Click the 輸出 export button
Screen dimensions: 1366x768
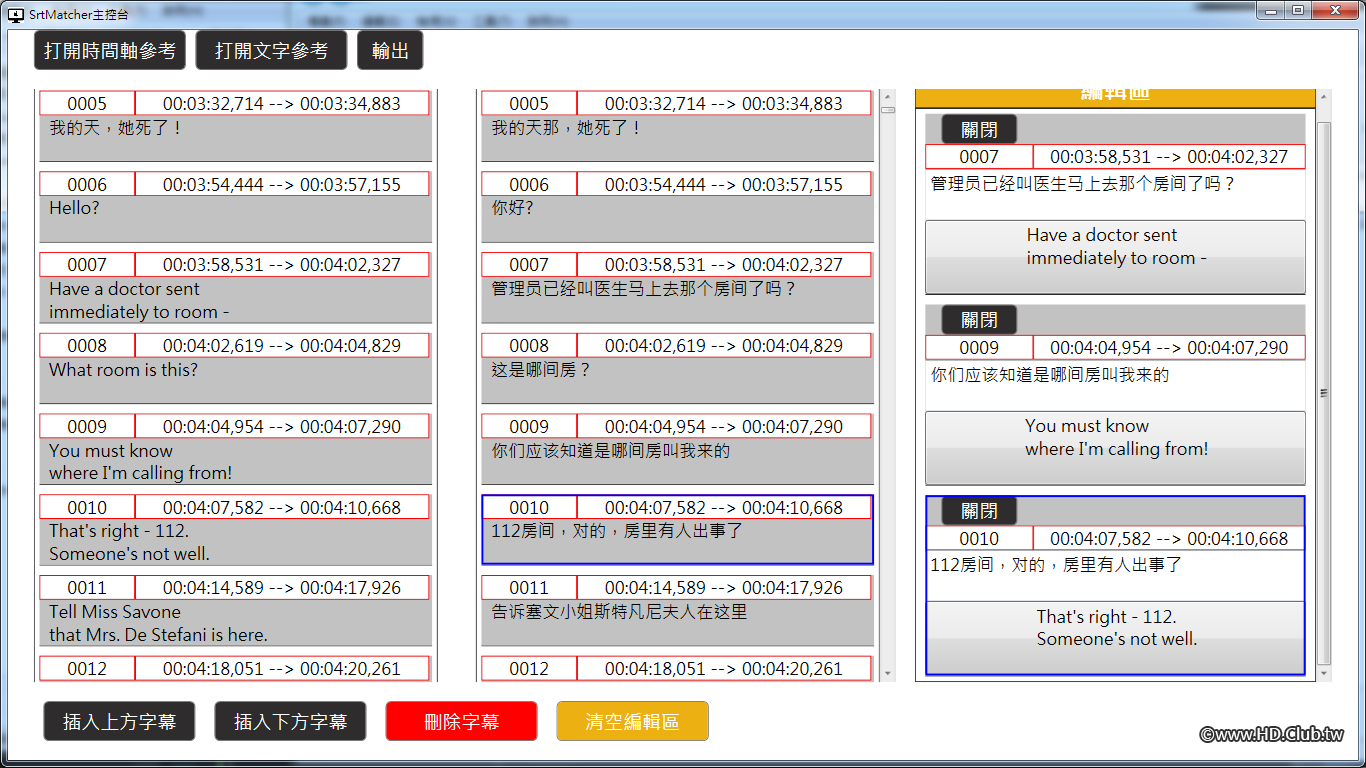[x=390, y=50]
